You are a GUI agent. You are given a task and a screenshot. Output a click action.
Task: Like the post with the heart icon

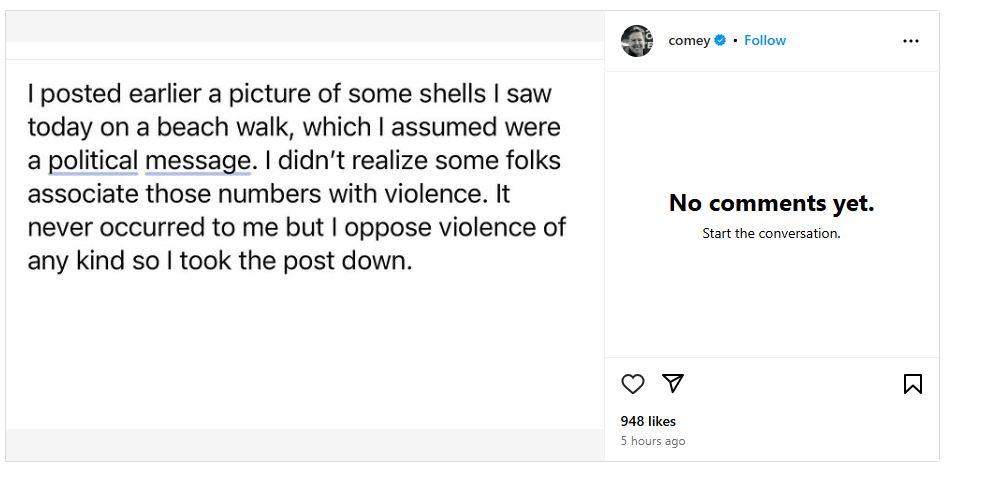(x=633, y=384)
